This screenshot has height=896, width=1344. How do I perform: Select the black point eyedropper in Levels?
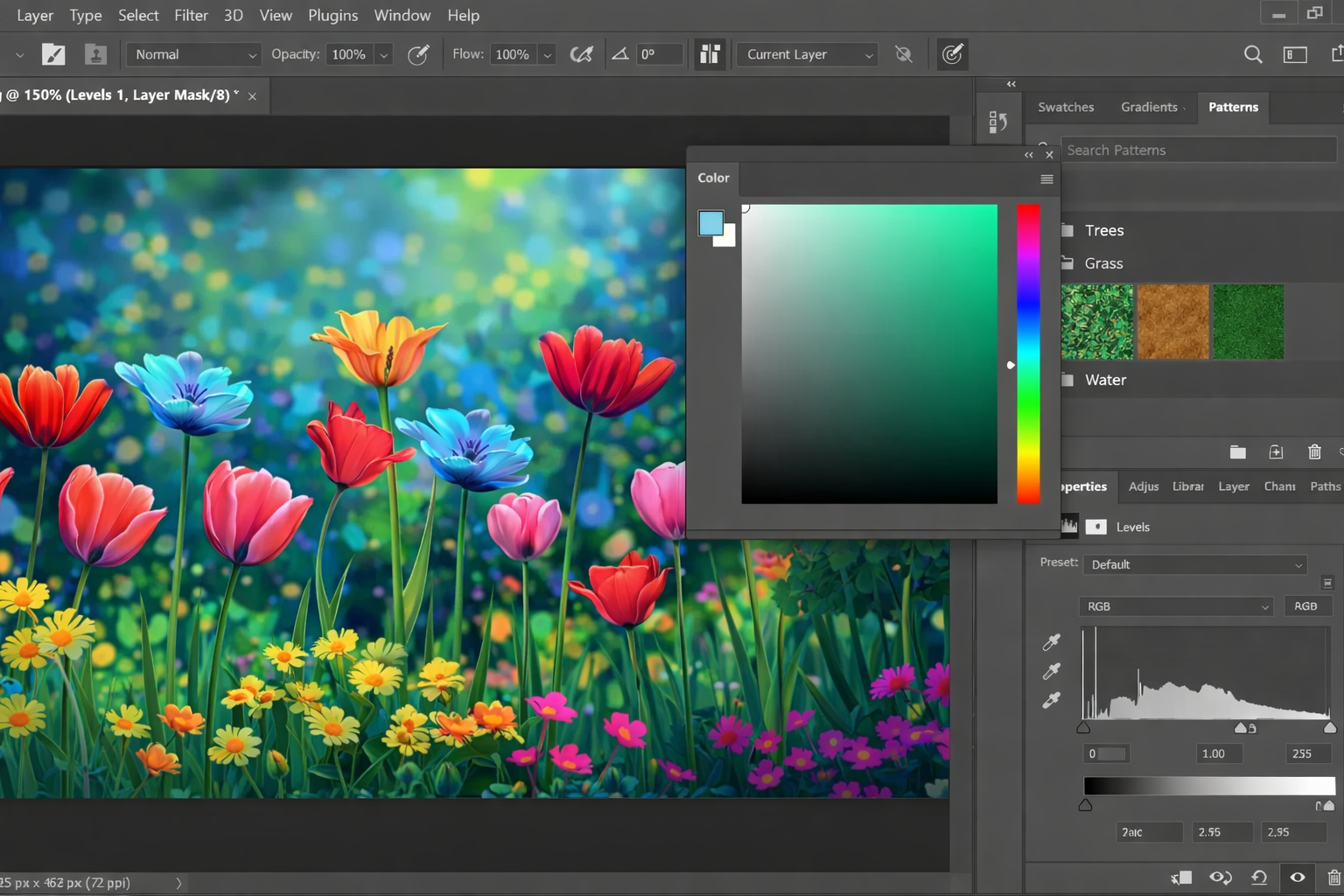[1051, 641]
